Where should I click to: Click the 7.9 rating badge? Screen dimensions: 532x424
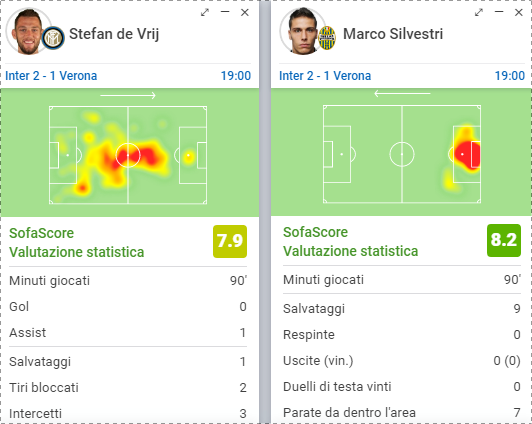click(x=230, y=241)
